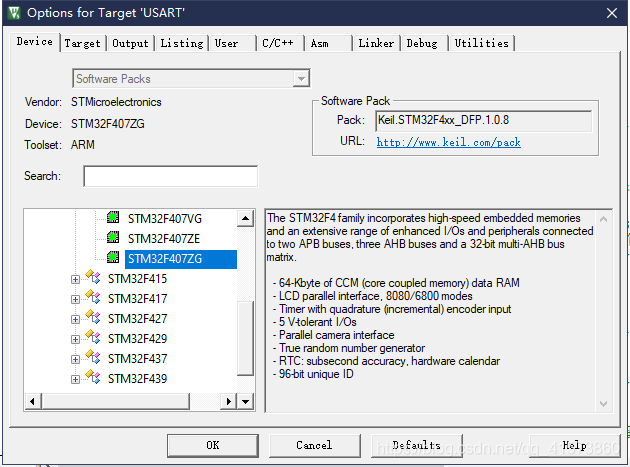Click device list scroll down arrow

[x=245, y=401]
